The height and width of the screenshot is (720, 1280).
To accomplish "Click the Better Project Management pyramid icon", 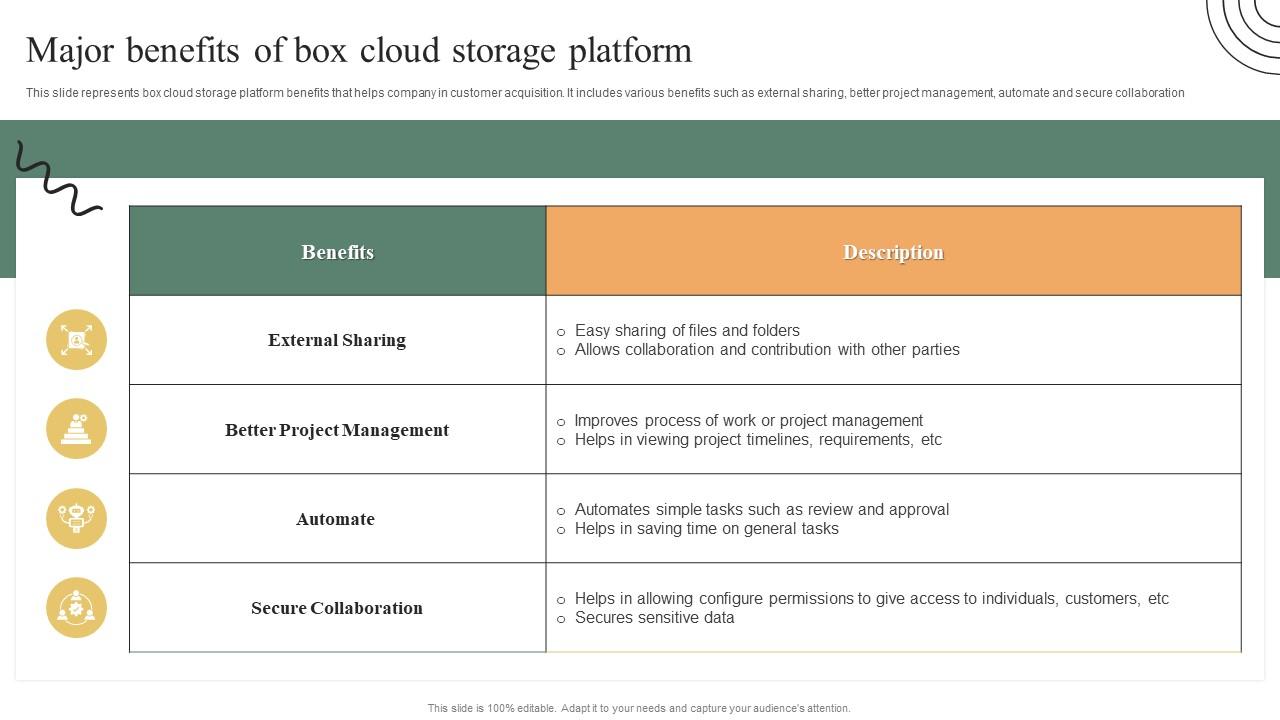I will 76,429.
